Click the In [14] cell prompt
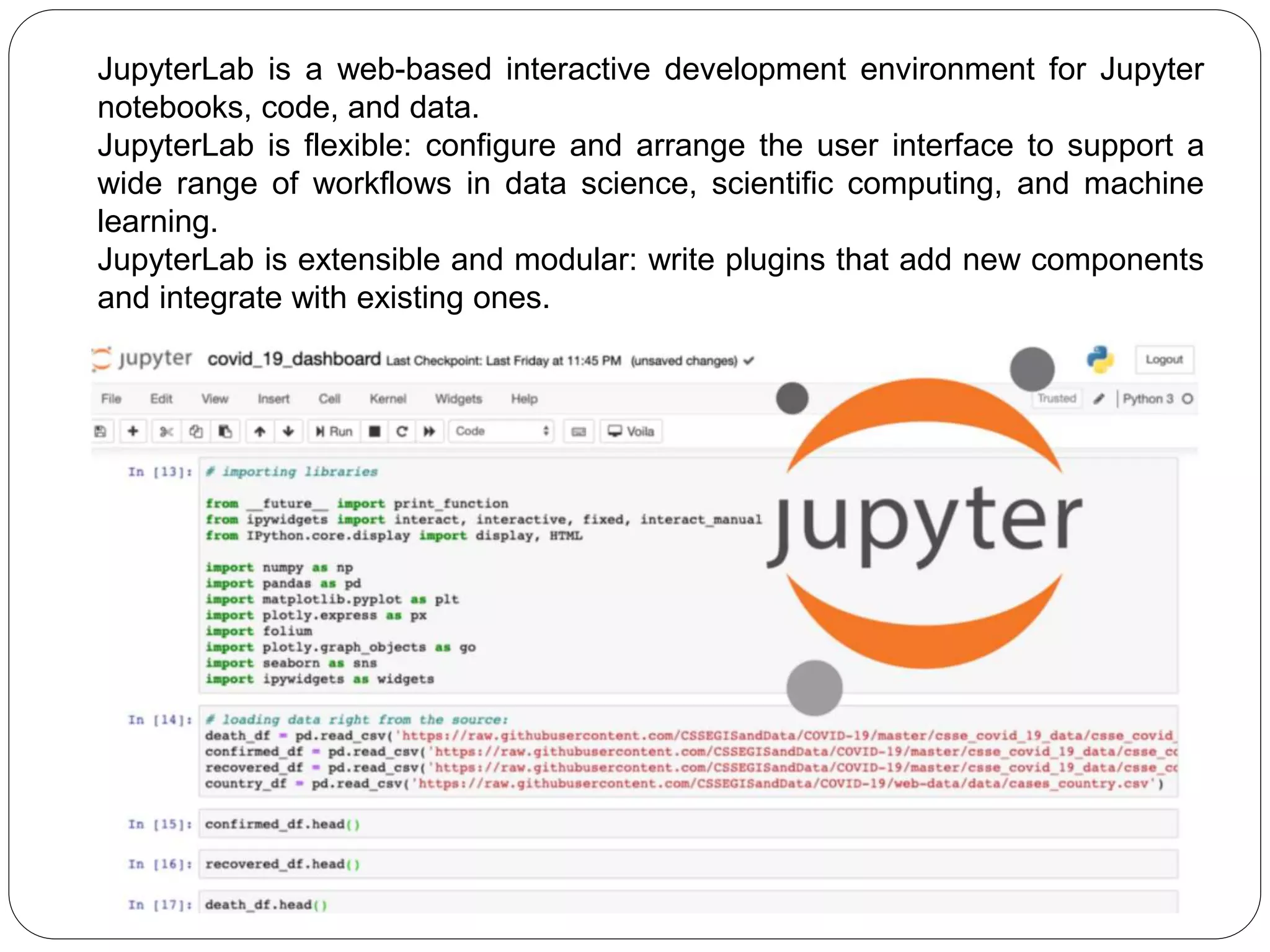This screenshot has height=952, width=1270. coord(161,720)
